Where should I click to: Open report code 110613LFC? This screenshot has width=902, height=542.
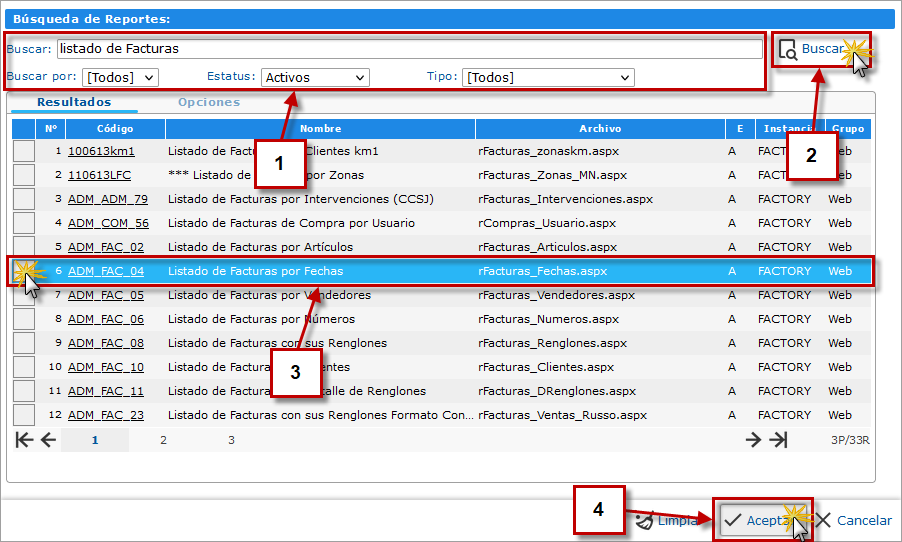pos(100,175)
